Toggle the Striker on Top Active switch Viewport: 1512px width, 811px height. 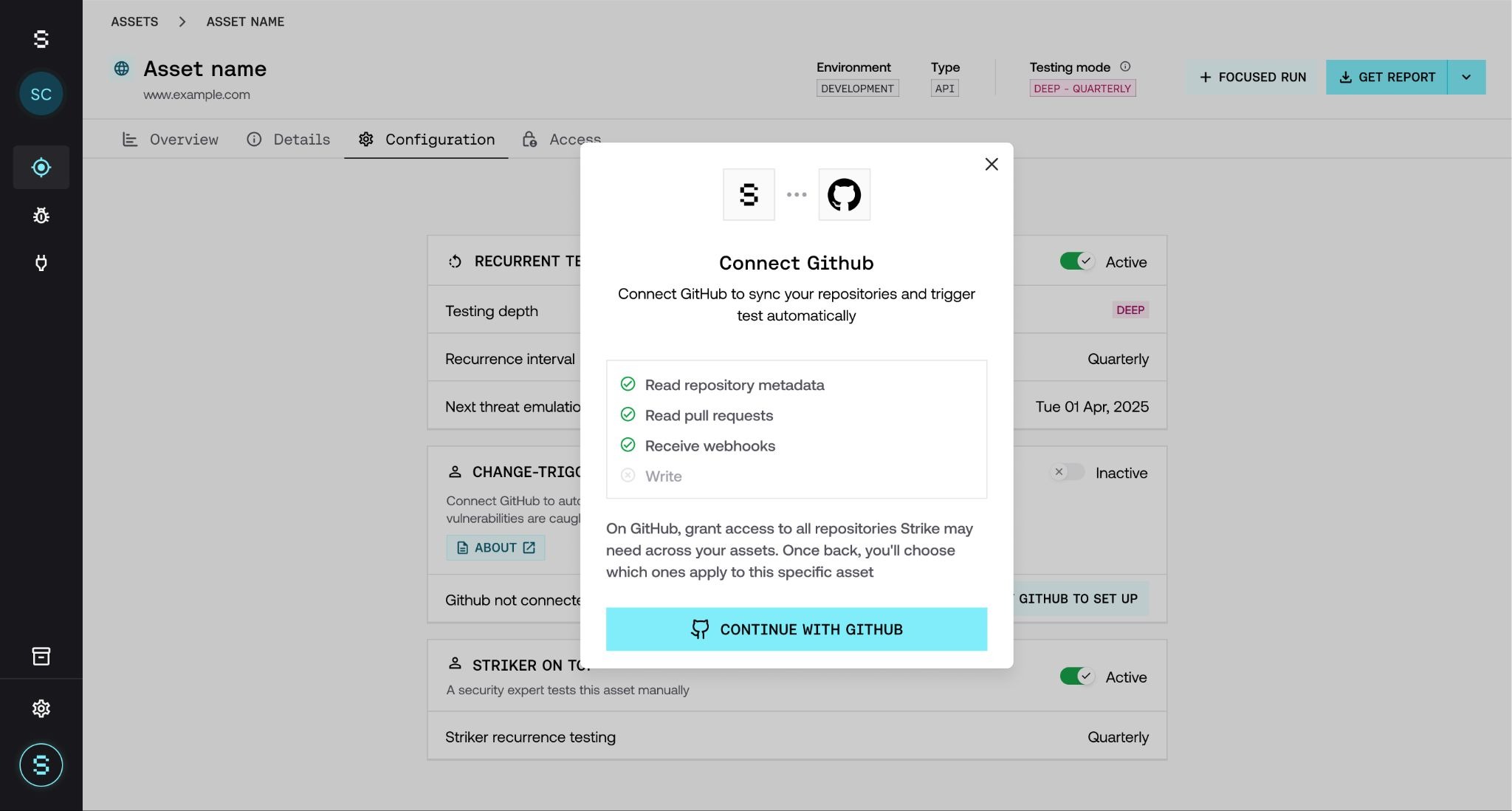[1076, 677]
